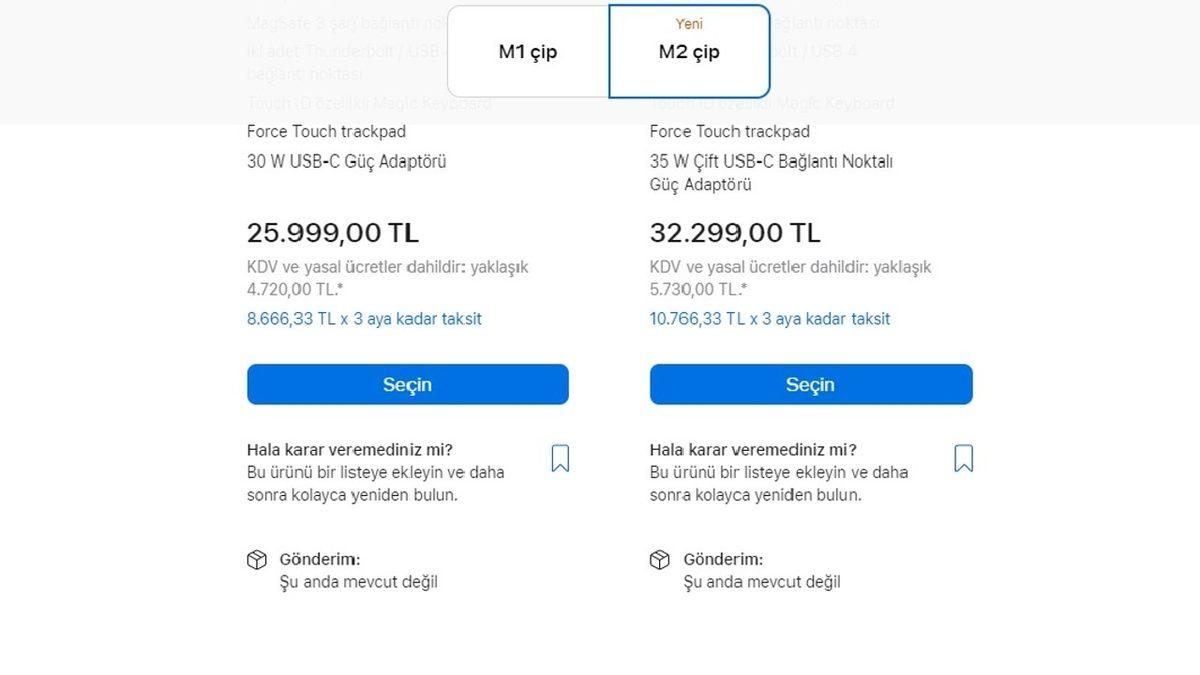Click the chip selector card containing M1 çip
This screenshot has height=675, width=1200.
(528, 50)
